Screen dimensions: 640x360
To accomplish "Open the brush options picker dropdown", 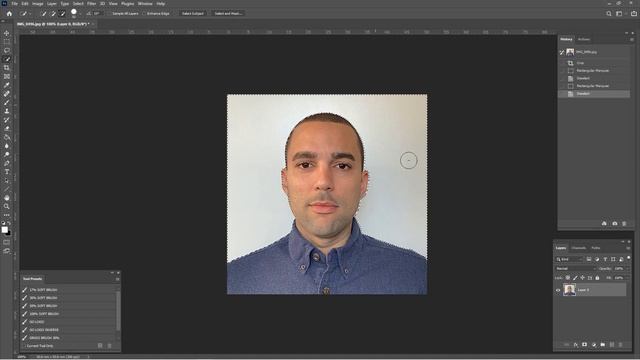I will (80, 14).
